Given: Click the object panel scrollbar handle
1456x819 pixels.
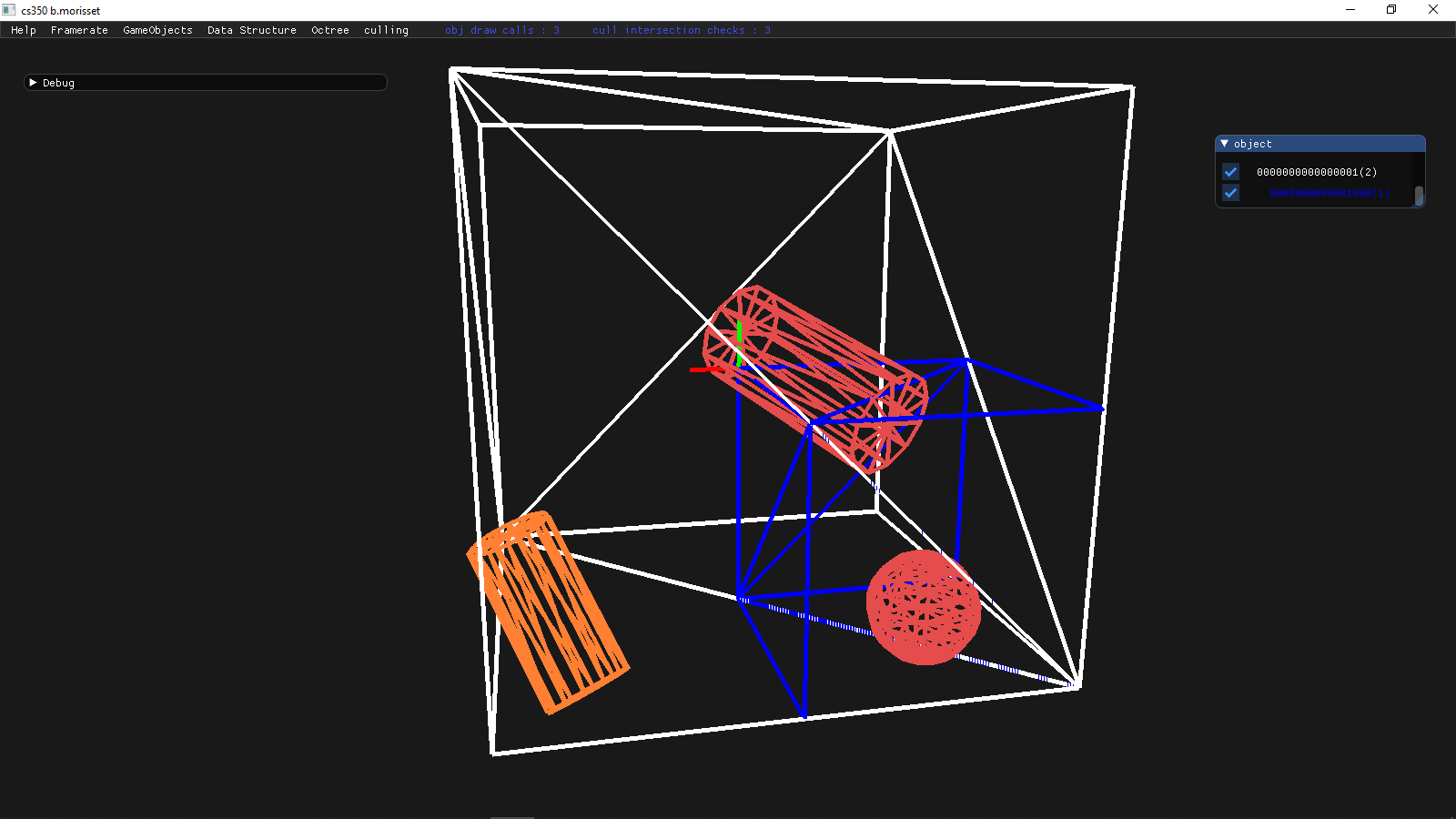Looking at the screenshot, I should coord(1419,196).
